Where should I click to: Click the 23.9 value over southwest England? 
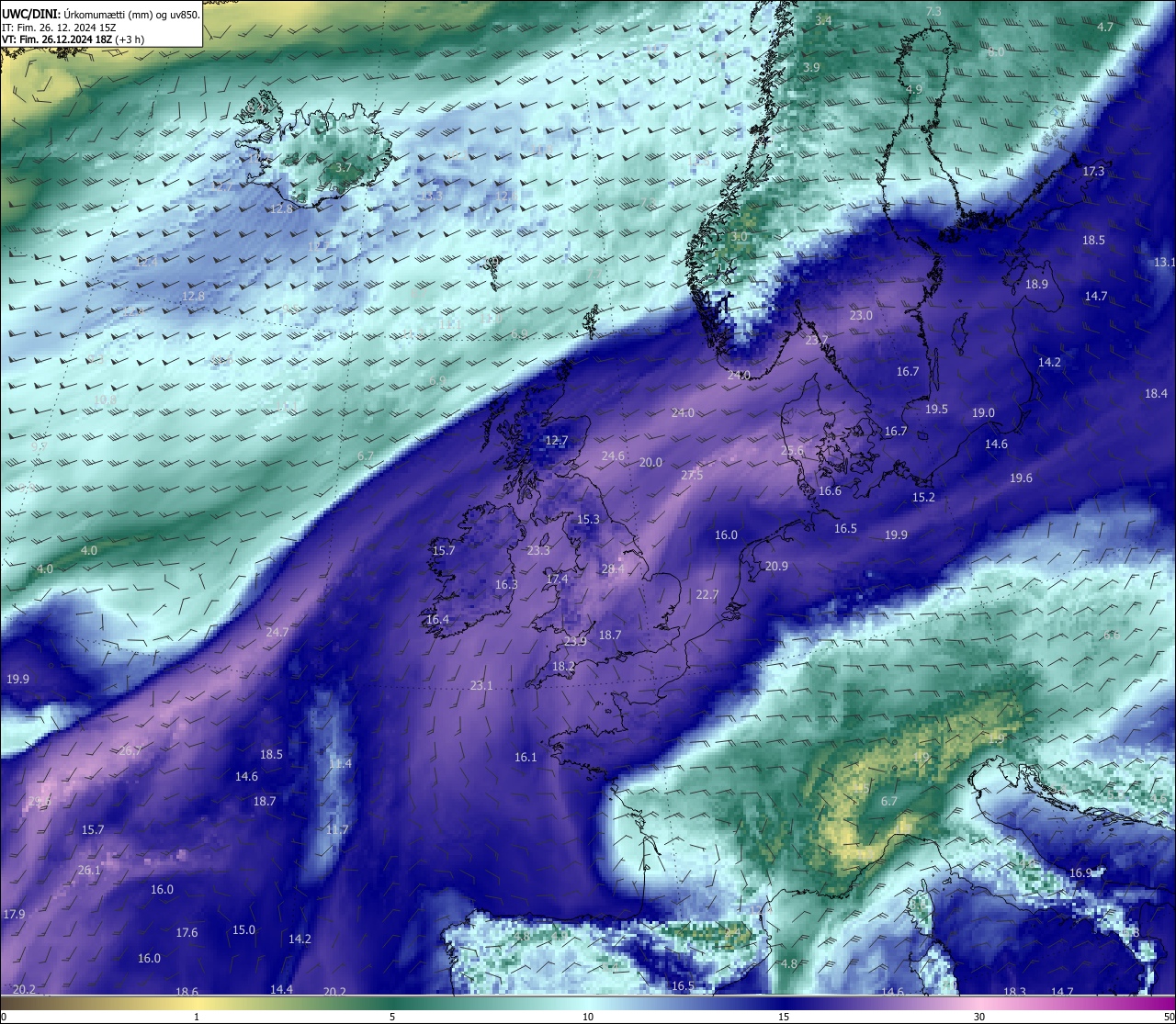(575, 642)
